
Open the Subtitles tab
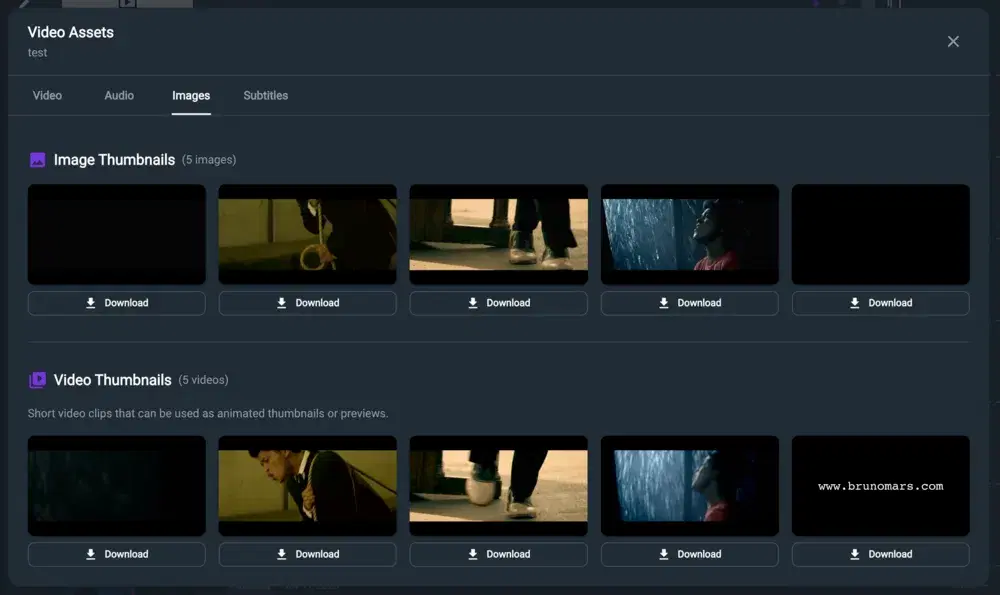[265, 96]
